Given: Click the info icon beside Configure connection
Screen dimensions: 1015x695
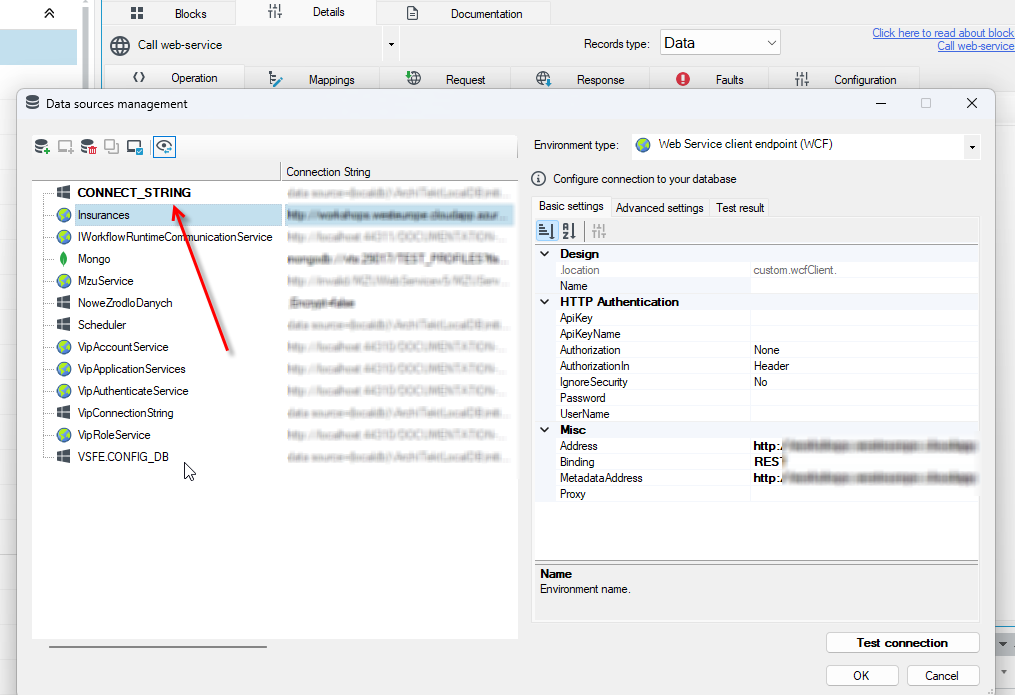Looking at the screenshot, I should pyautogui.click(x=538, y=179).
